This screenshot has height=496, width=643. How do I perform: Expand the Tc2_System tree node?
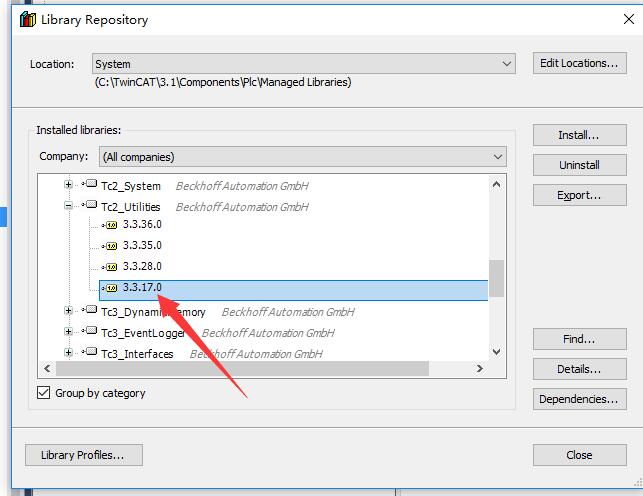click(68, 184)
